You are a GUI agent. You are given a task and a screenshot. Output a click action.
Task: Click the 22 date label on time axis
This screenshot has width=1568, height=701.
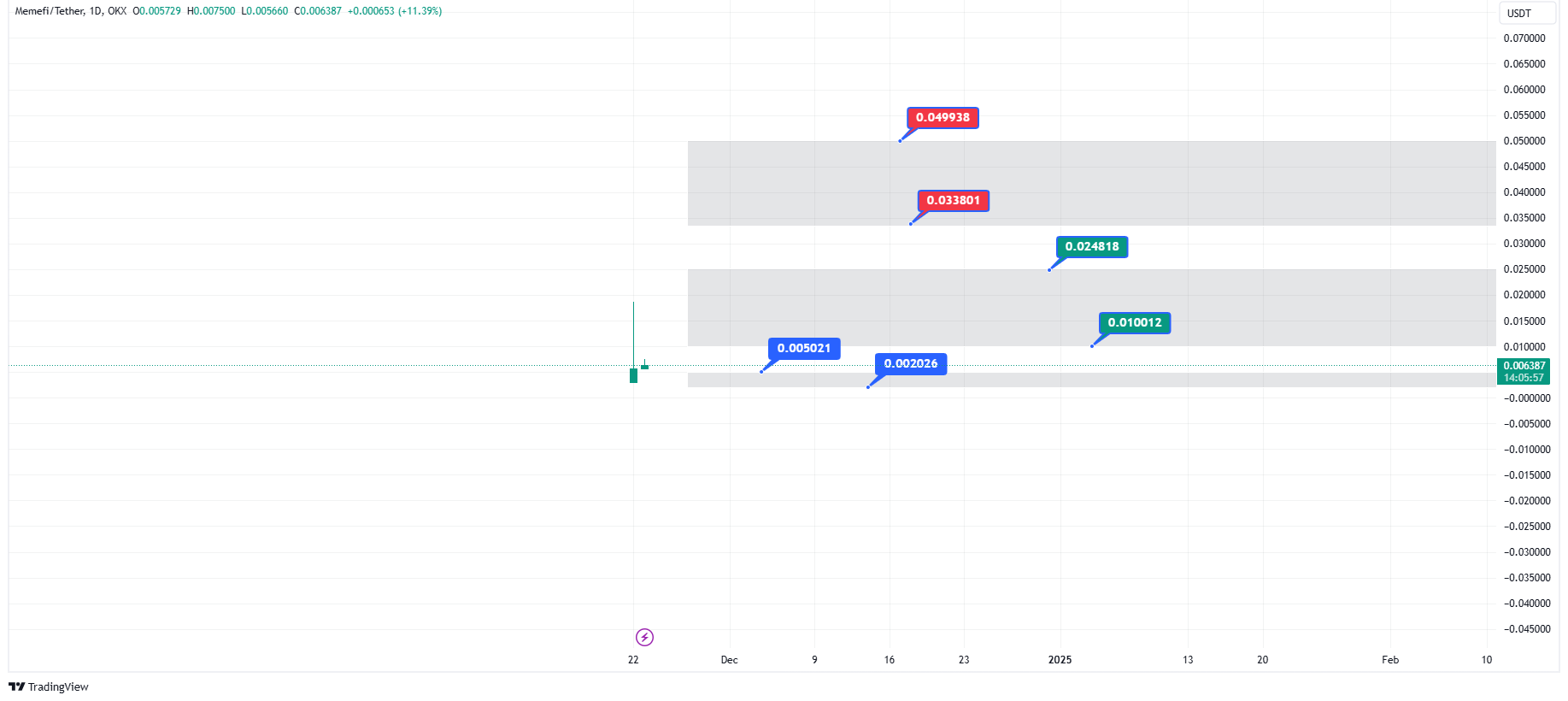(633, 660)
